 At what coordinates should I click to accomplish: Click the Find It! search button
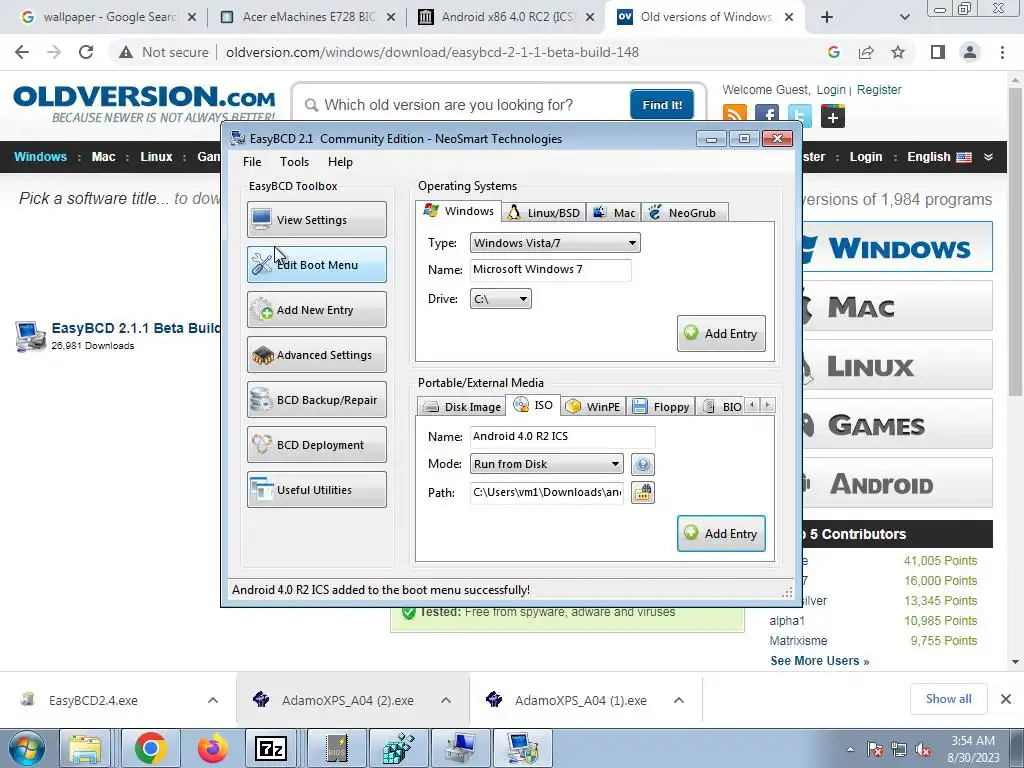coord(662,104)
